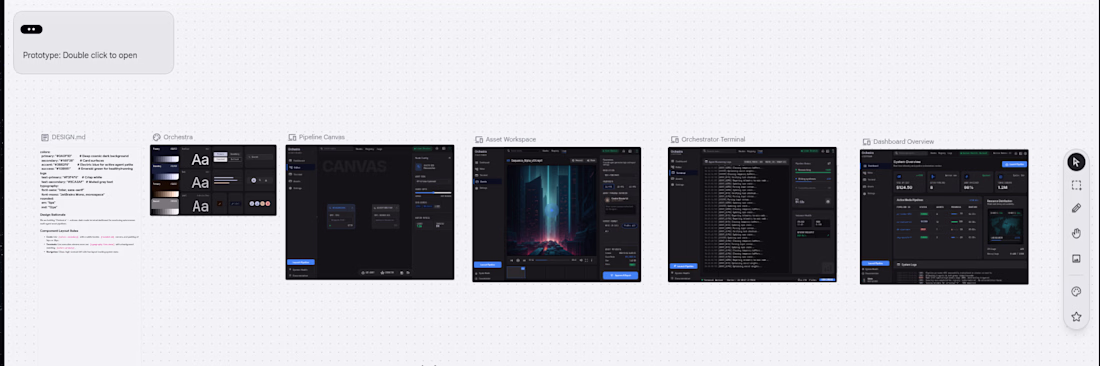Click Launch Pipeline button in Asset Workspace frame
Viewport: 1100px width, 366px height.
[x=488, y=264]
